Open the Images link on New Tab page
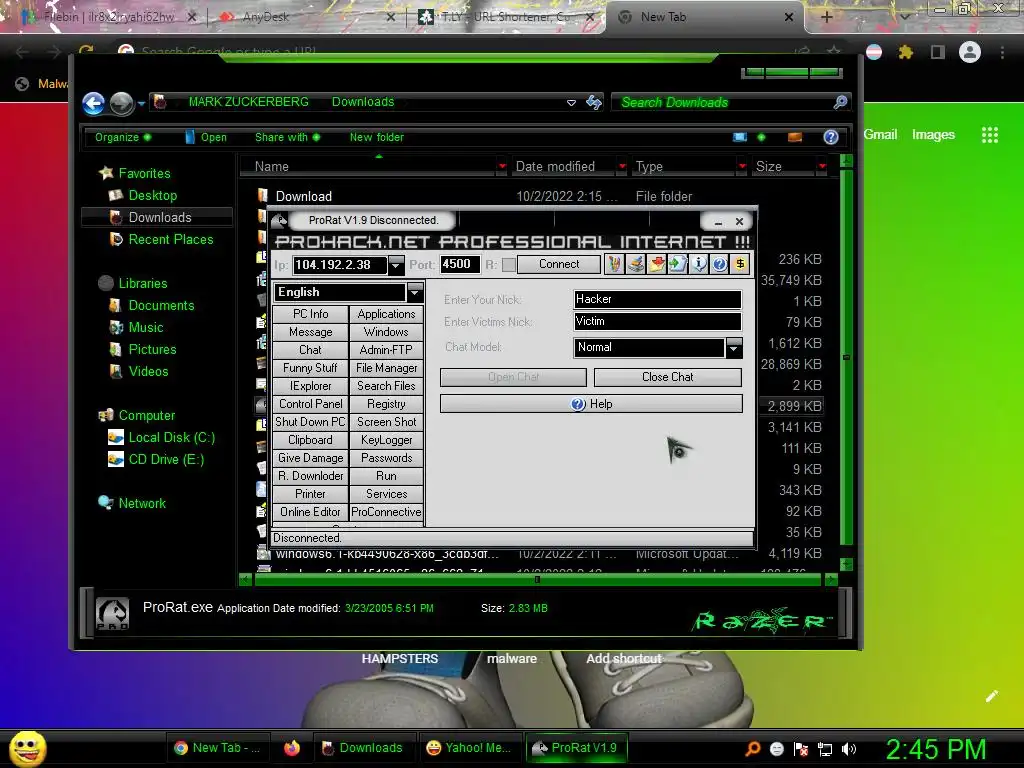The width and height of the screenshot is (1024, 768). click(933, 135)
